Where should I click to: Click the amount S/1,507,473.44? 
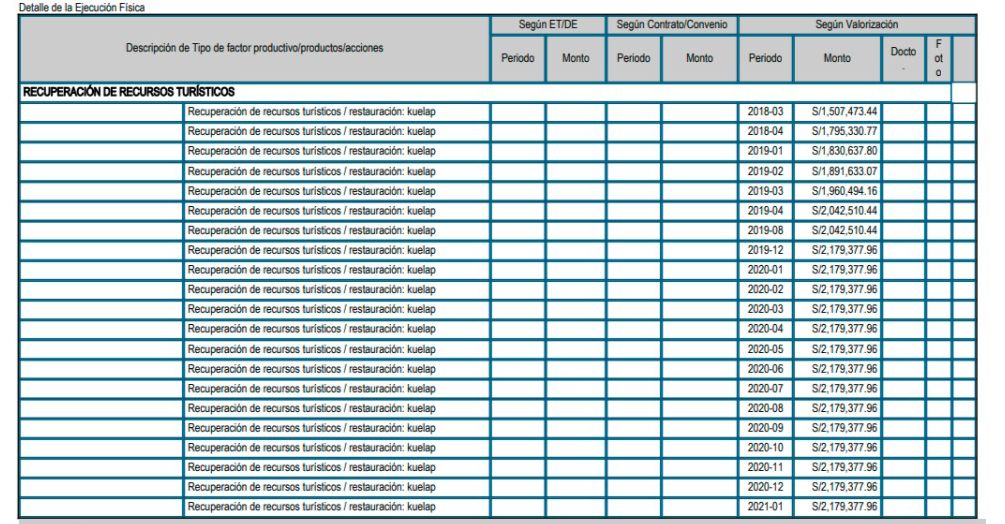pos(837,111)
